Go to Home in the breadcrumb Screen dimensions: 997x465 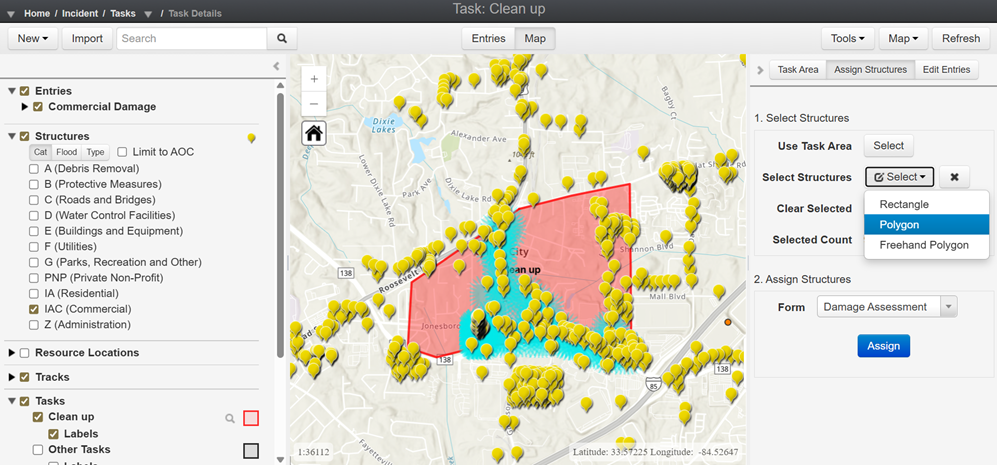coord(37,13)
